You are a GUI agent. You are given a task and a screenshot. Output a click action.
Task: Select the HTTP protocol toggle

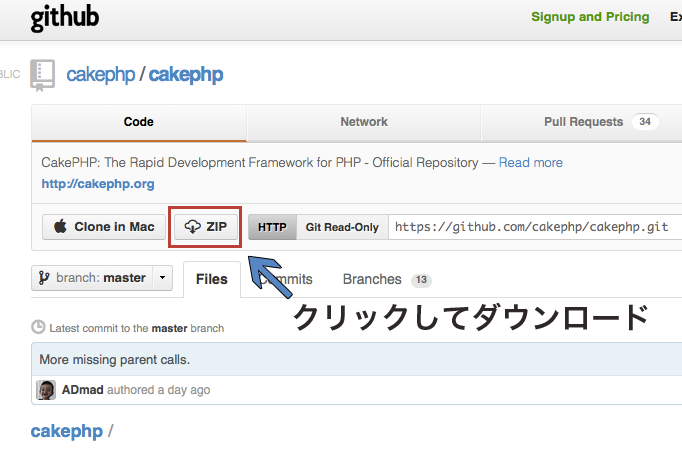[272, 227]
